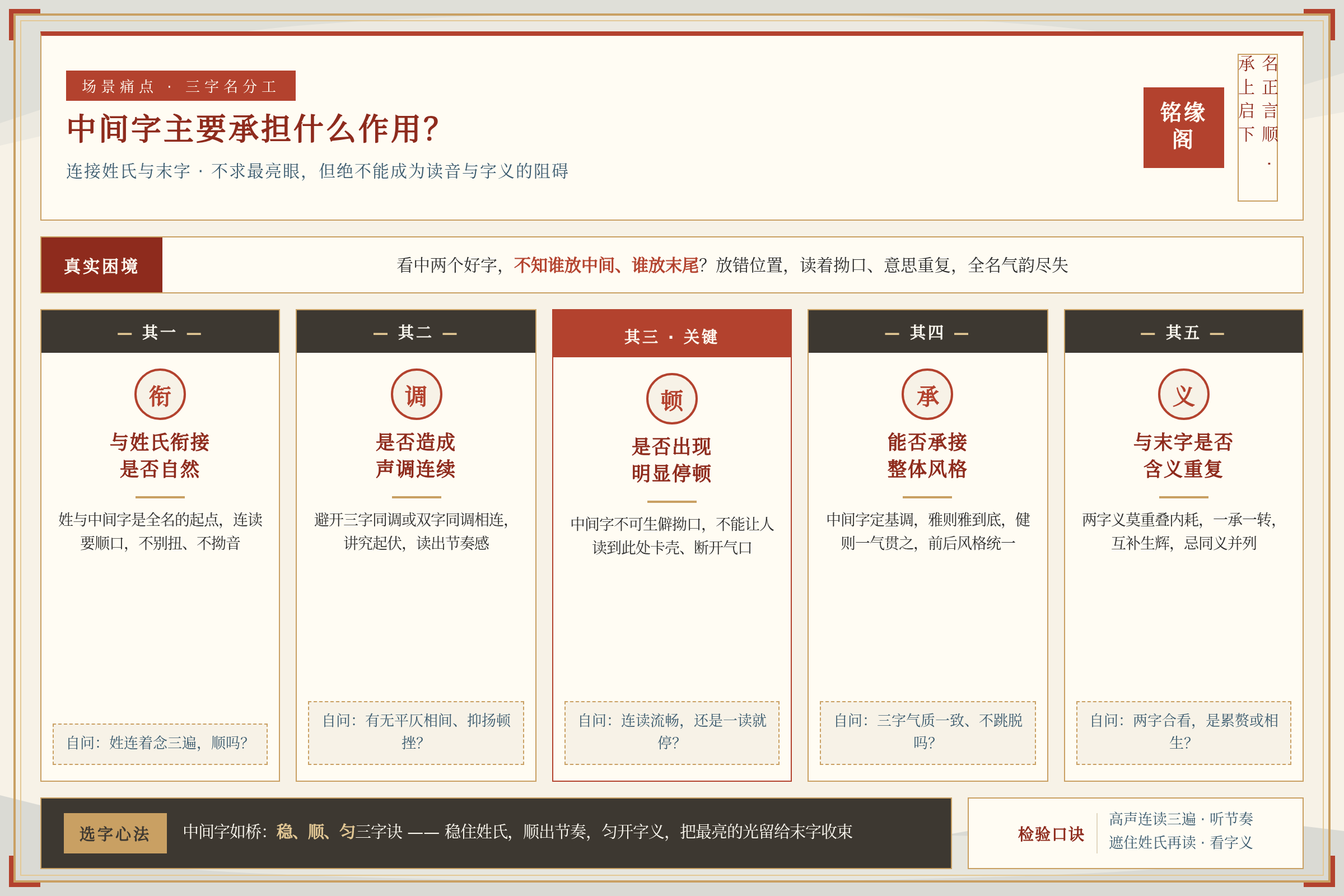
Task: Click the heading 是否造成声调连续
Action: [x=416, y=455]
